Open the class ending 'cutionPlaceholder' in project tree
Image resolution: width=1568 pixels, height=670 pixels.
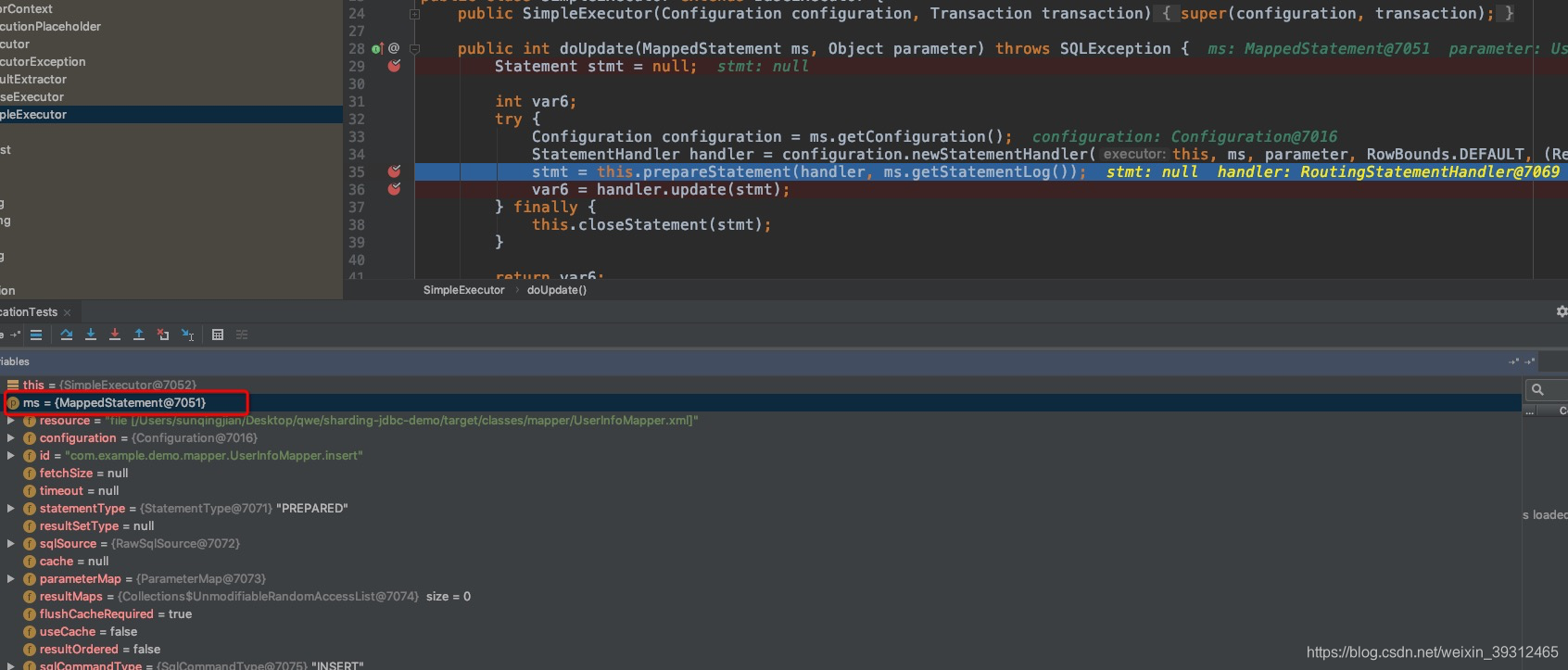pyautogui.click(x=171, y=26)
